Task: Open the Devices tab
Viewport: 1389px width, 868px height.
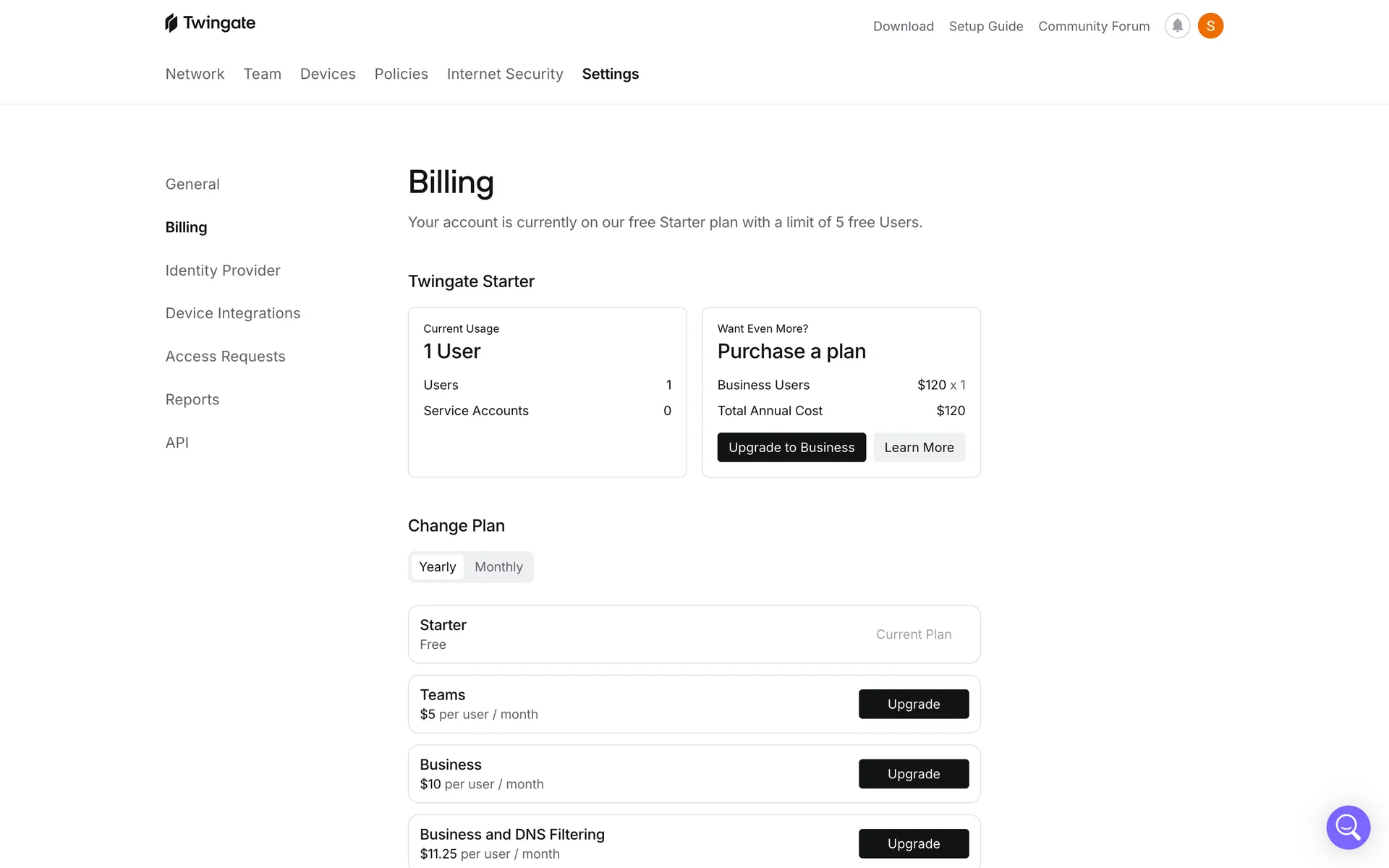Action: click(x=328, y=74)
